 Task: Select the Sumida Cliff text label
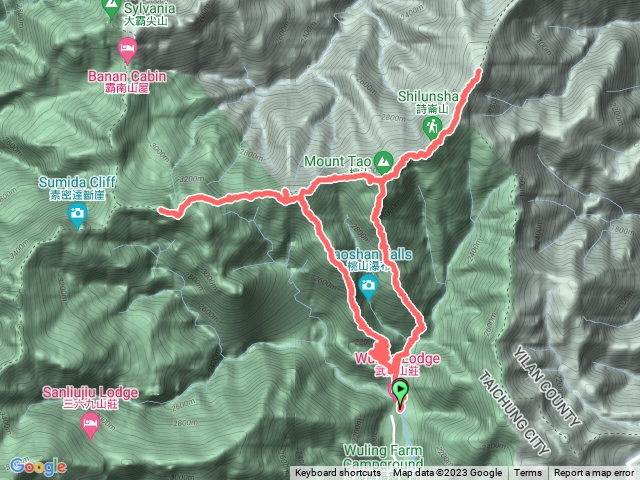click(77, 188)
